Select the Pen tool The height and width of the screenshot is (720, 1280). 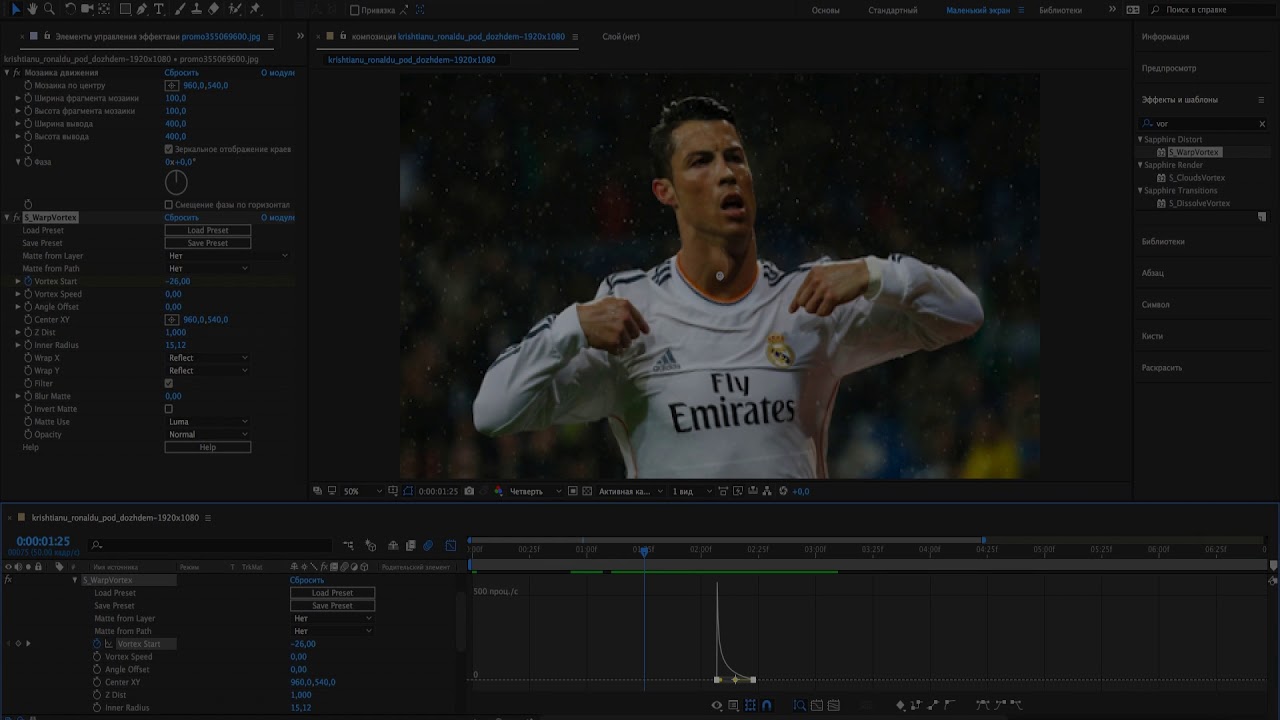(x=142, y=9)
